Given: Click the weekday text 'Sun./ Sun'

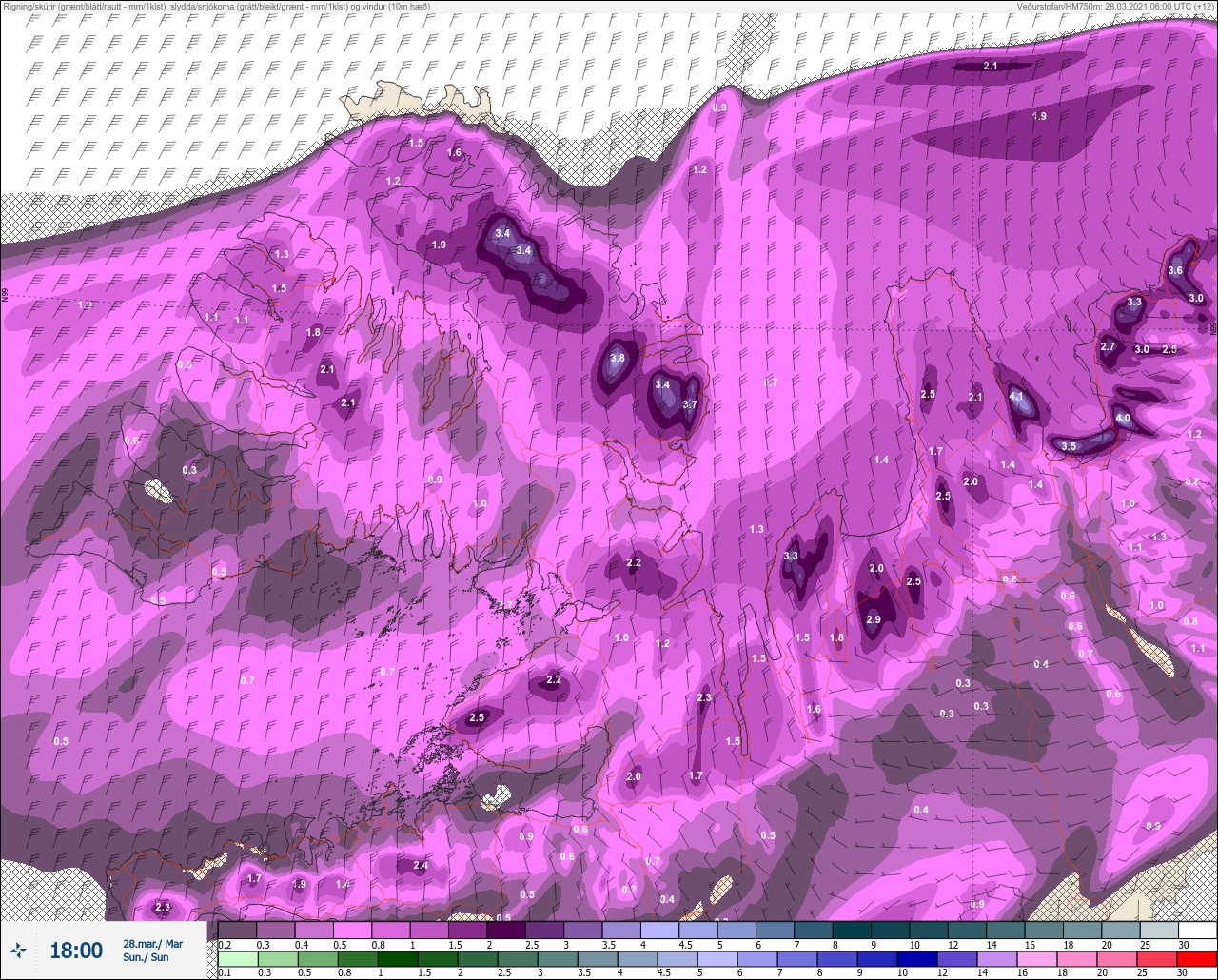Looking at the screenshot, I should tap(146, 957).
